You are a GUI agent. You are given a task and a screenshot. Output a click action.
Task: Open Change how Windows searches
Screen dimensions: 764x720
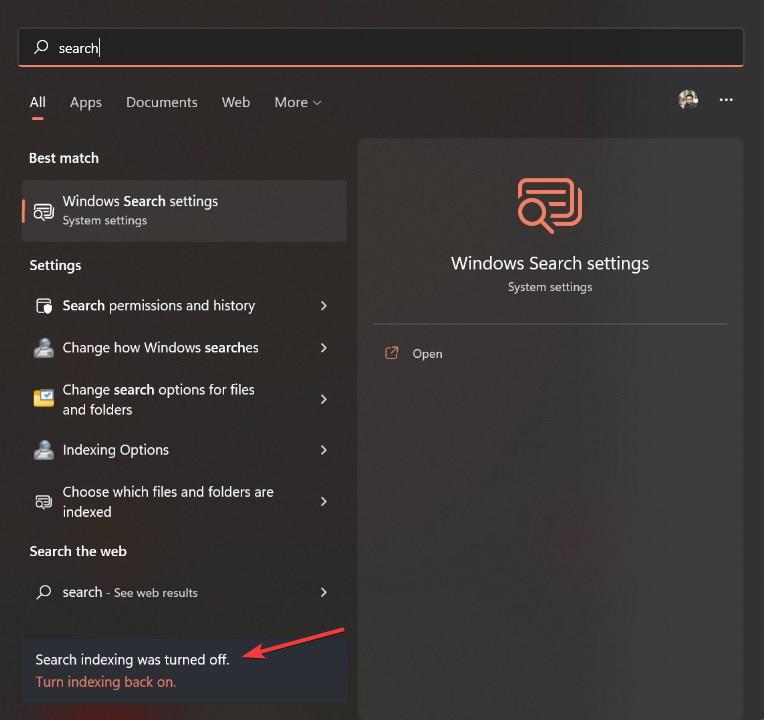(x=184, y=347)
